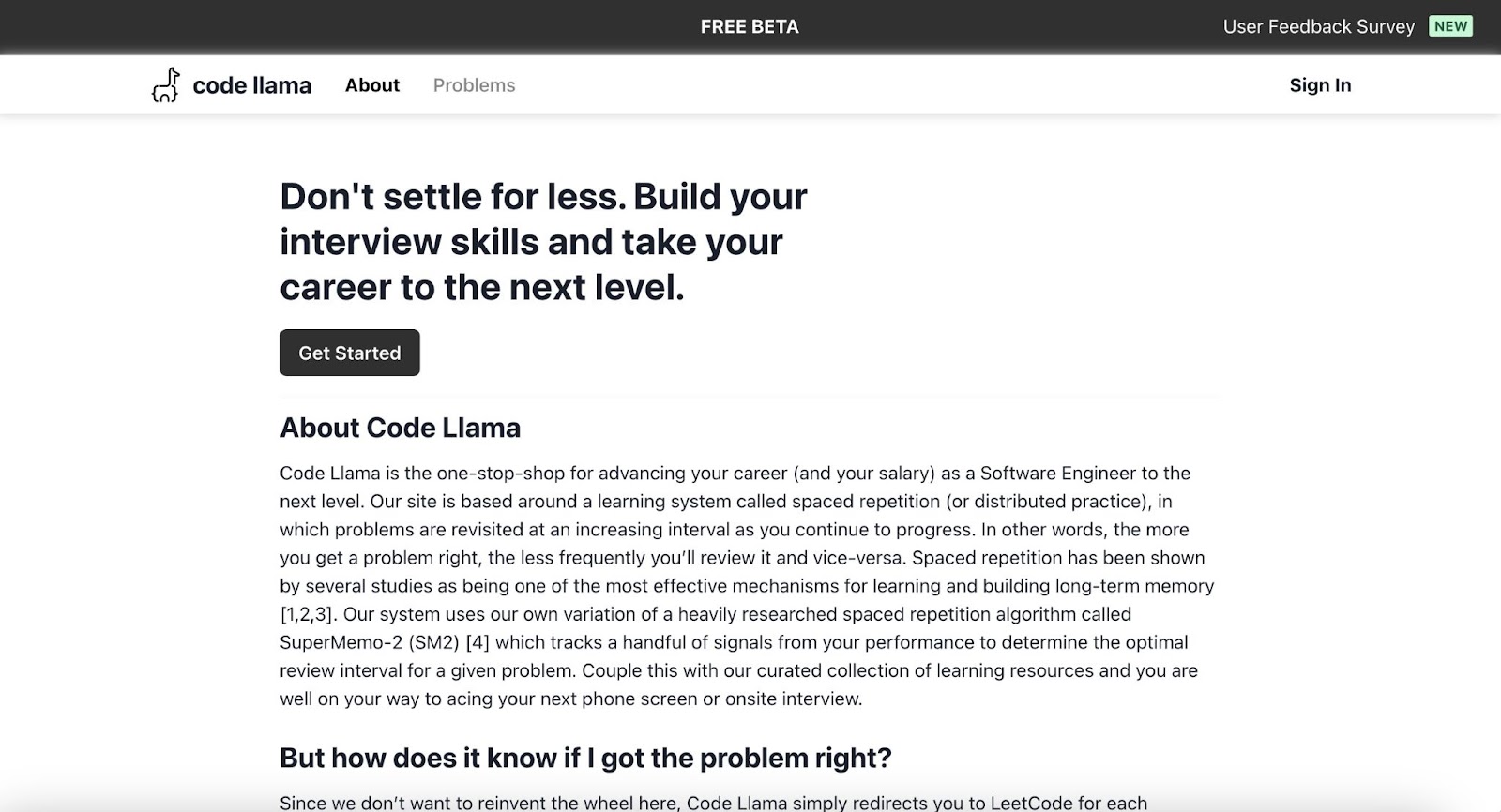
Task: Click the Get Started button
Action: tap(349, 353)
